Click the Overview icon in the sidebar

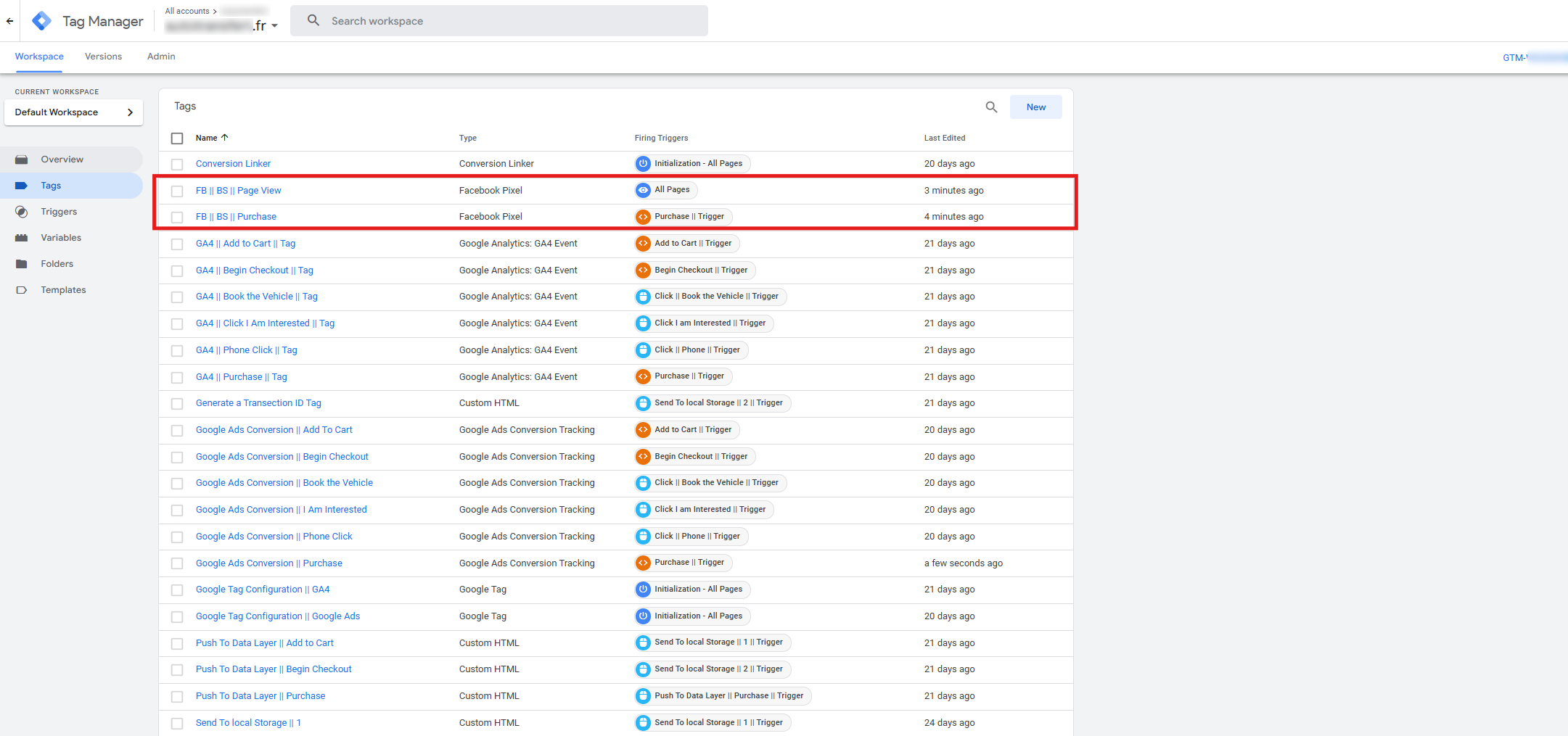(22, 160)
